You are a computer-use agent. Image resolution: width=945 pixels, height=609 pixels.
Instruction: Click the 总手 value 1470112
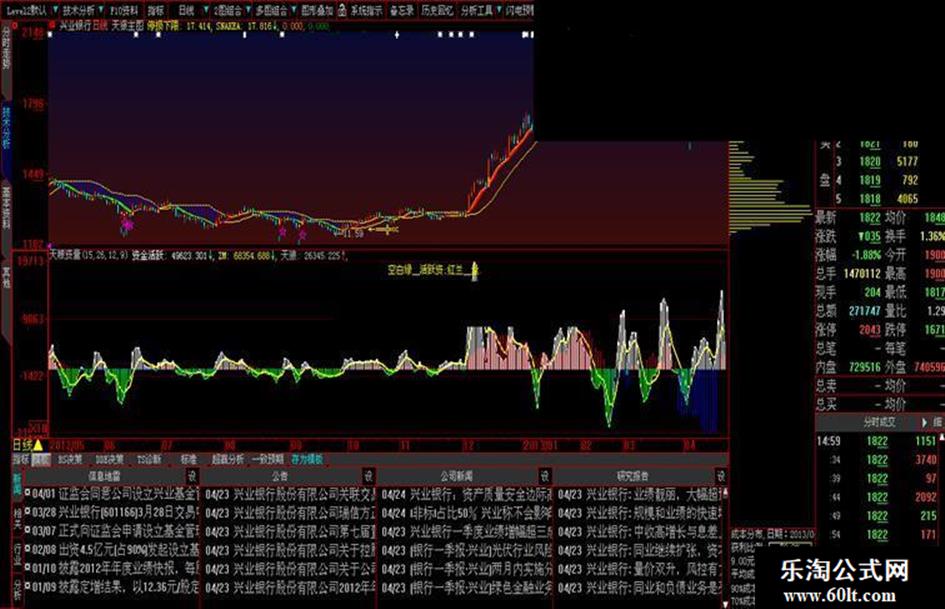point(862,274)
